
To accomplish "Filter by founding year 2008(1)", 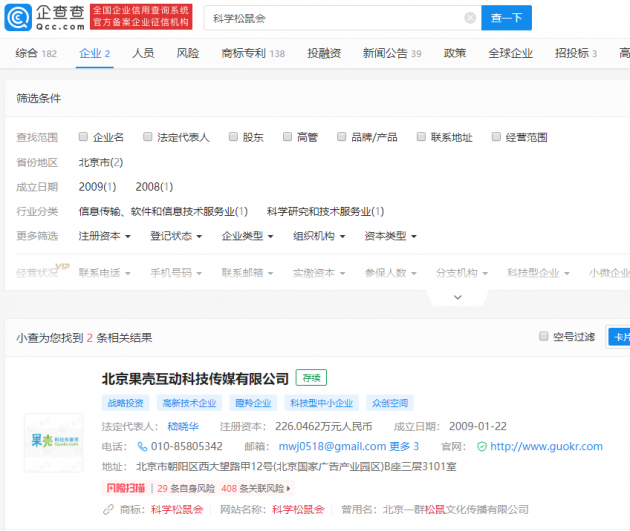I will (154, 187).
